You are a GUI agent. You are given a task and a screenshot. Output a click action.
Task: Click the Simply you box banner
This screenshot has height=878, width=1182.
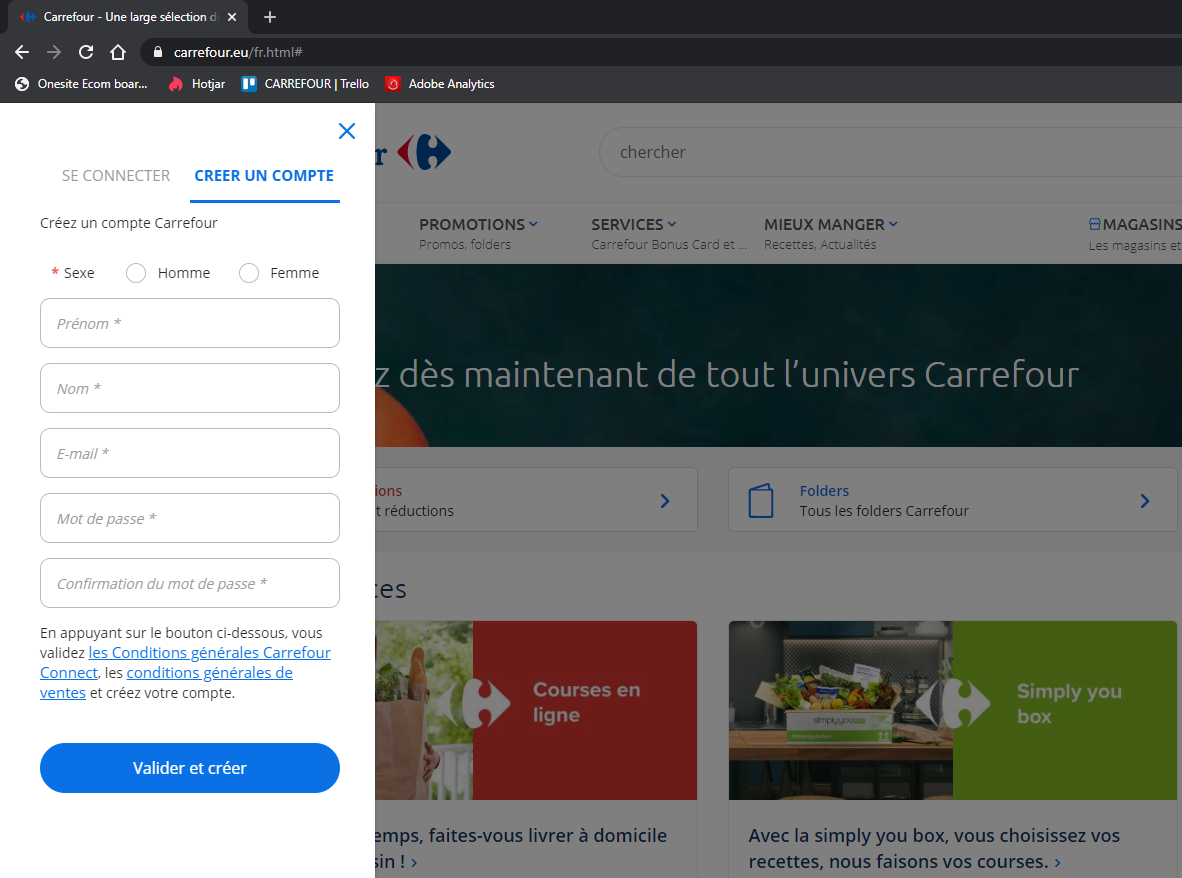coord(953,710)
